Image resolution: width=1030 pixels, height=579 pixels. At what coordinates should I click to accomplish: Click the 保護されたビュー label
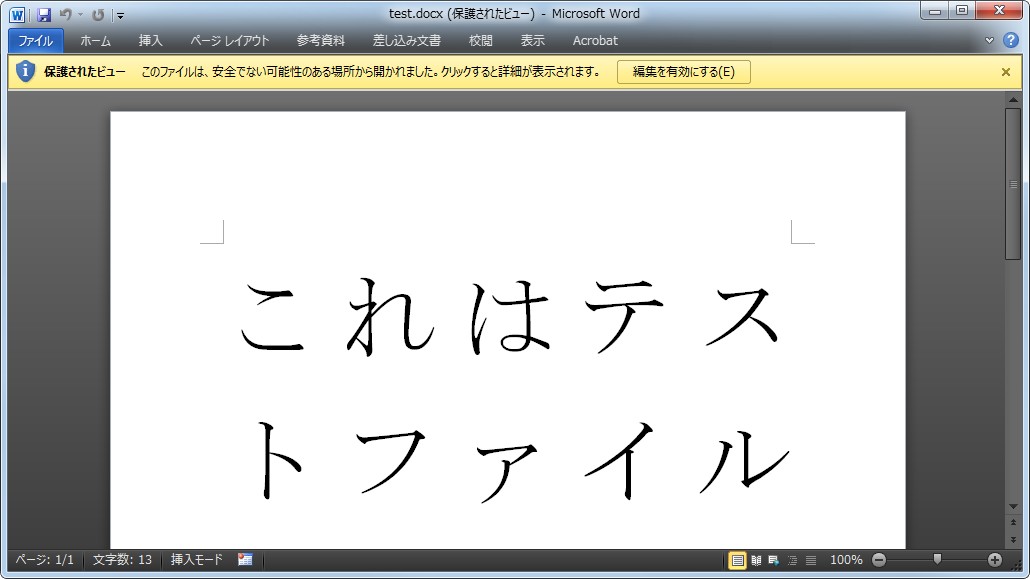click(x=85, y=72)
